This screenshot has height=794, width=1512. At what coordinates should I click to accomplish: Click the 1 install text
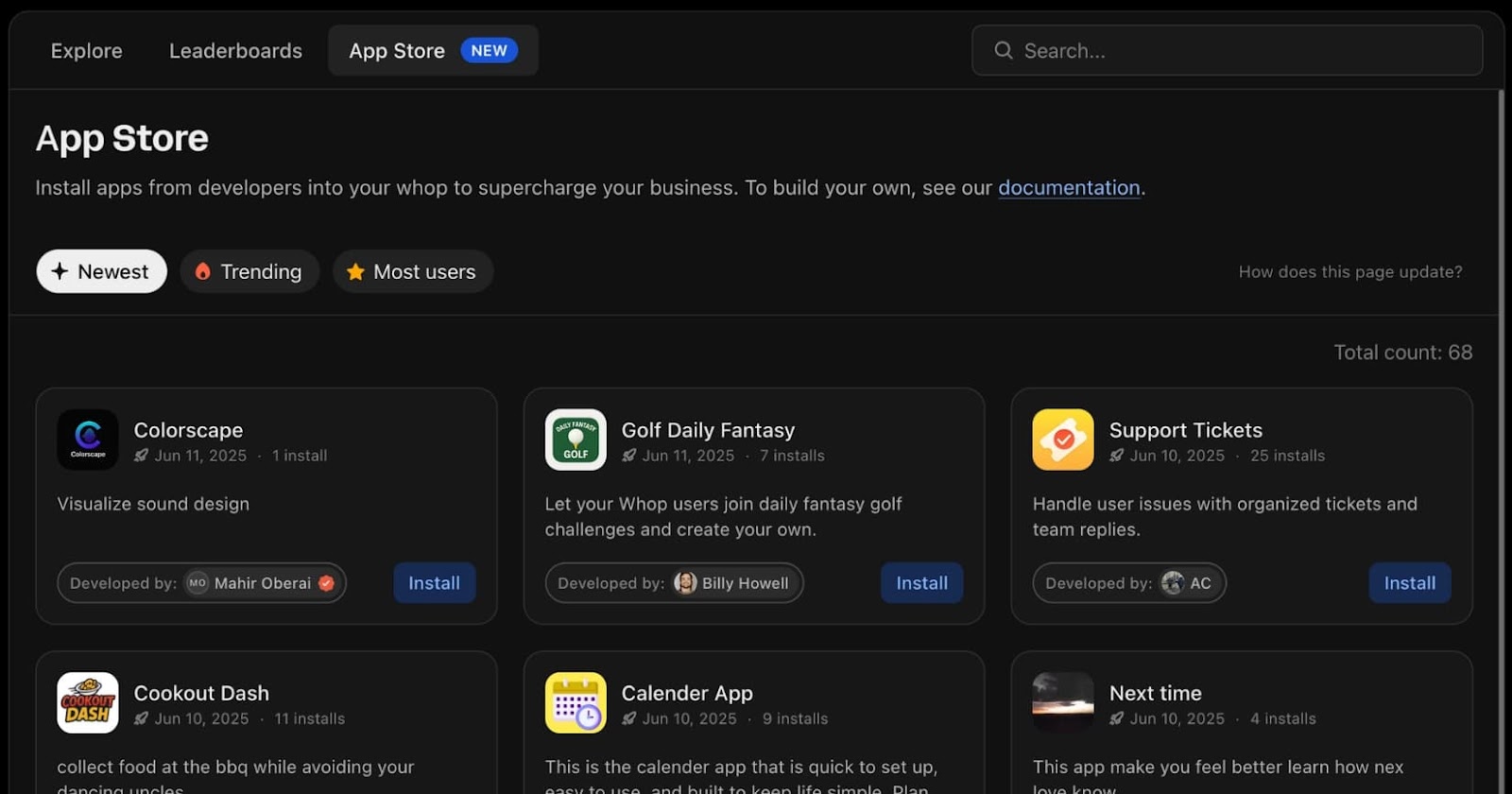coord(300,456)
